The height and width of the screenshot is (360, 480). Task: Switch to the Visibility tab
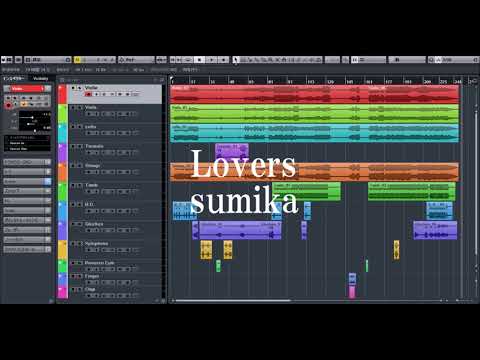point(41,79)
